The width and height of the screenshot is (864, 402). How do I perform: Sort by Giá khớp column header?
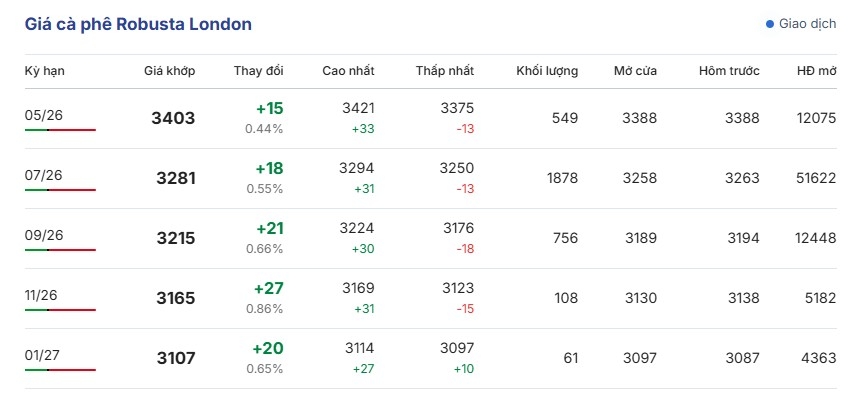(x=170, y=71)
